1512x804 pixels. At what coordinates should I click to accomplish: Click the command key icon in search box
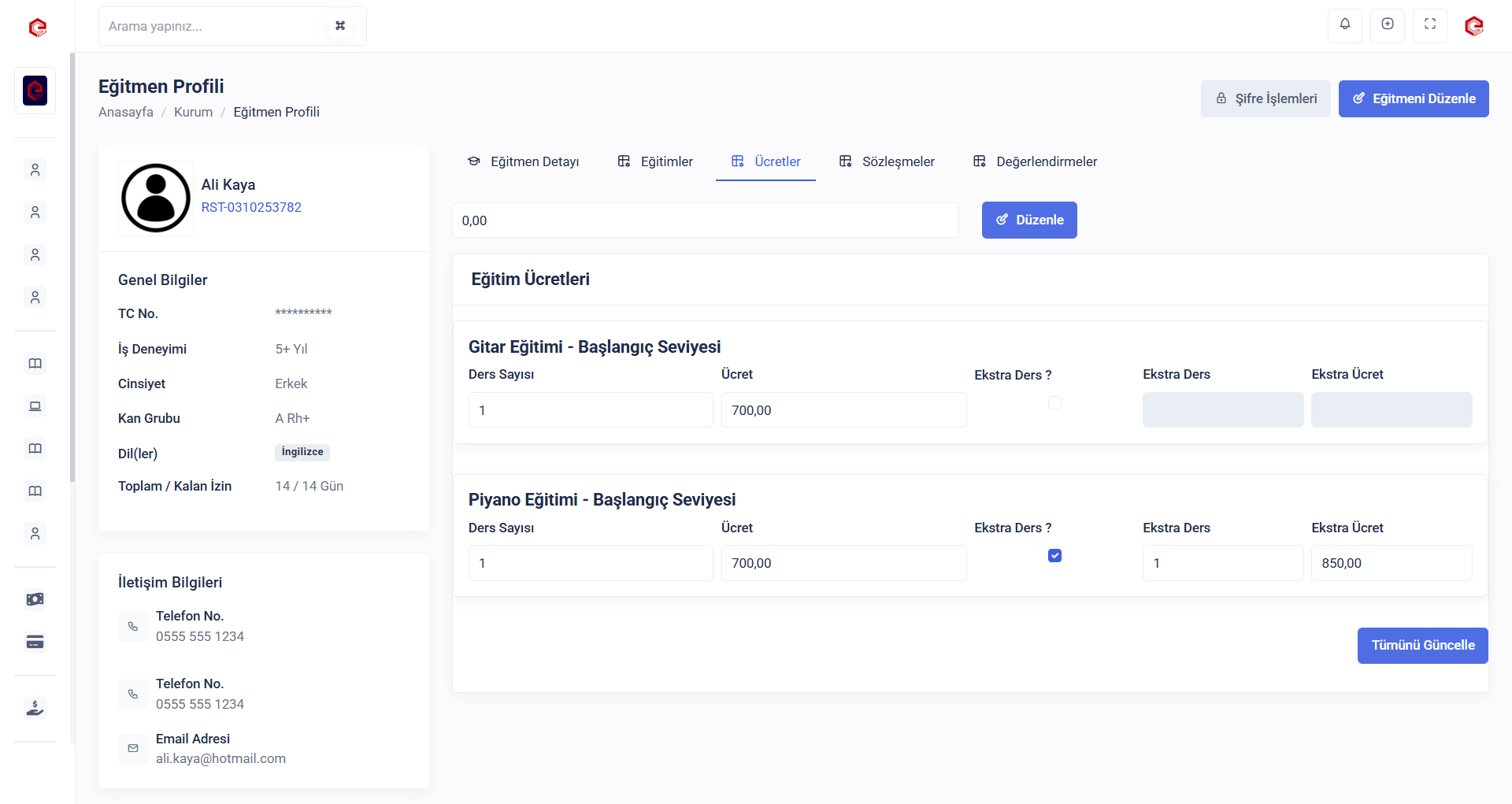[x=340, y=26]
